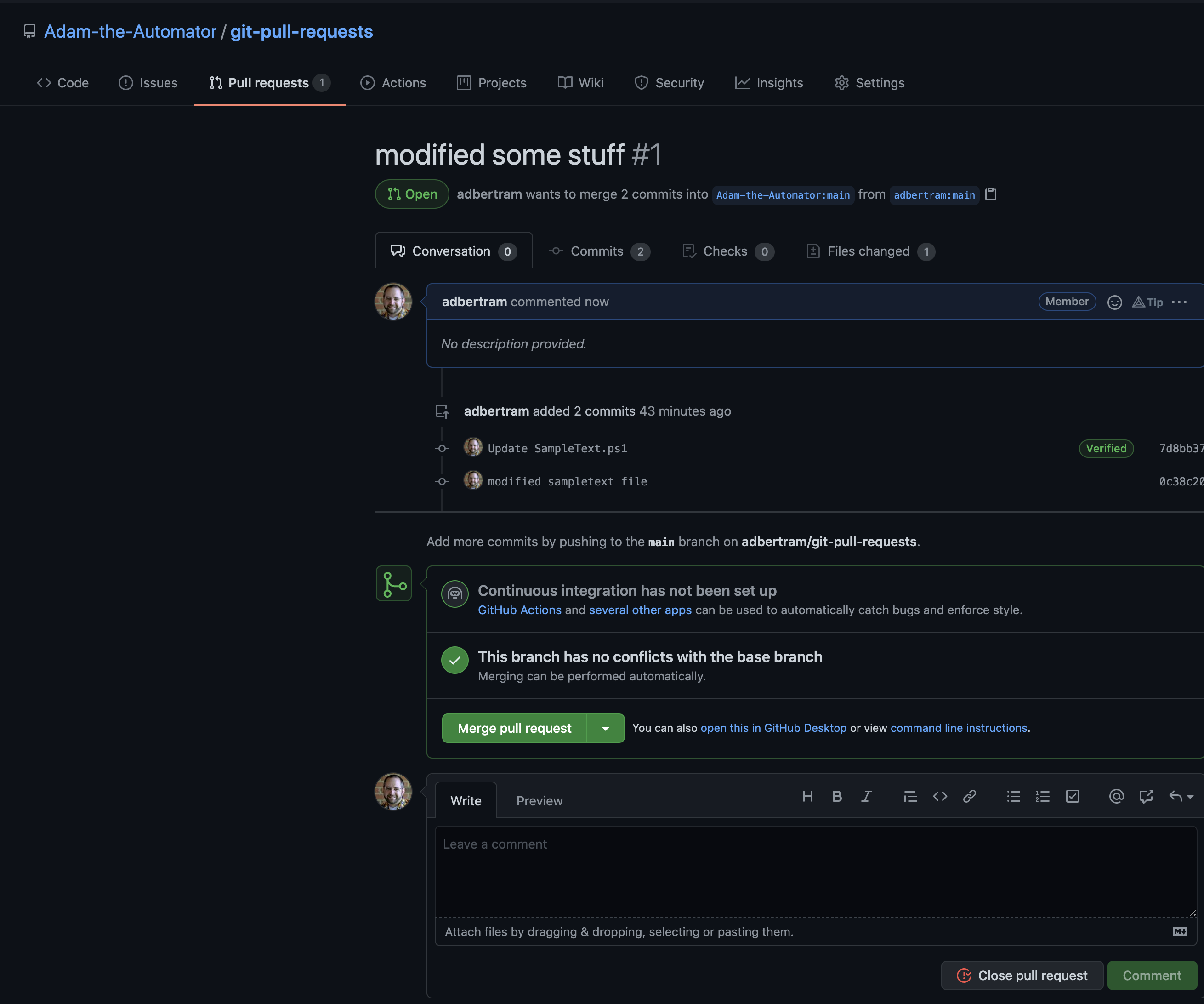Click the conversation bubble icon
Viewport: 1204px width, 1004px height.
coord(398,250)
